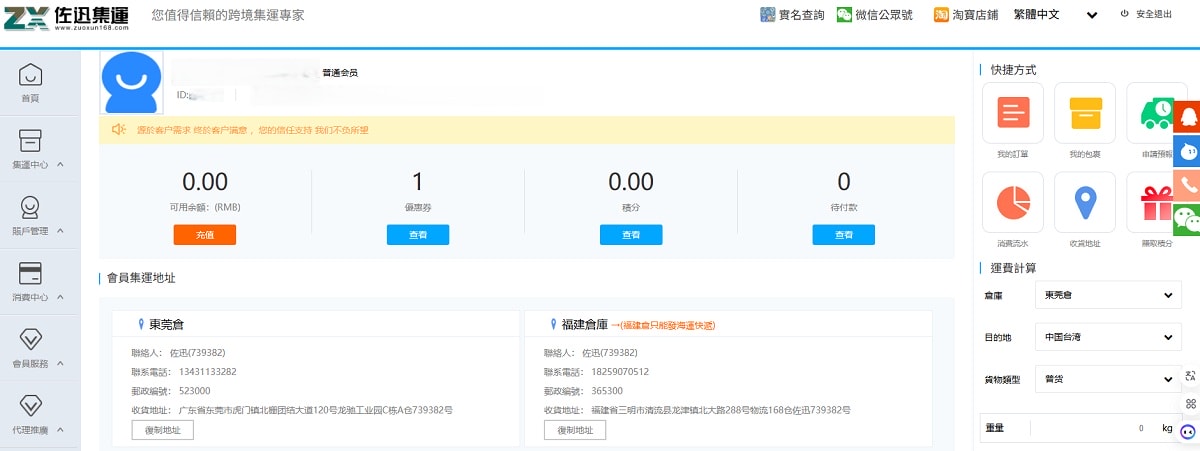Image resolution: width=1200 pixels, height=451 pixels.
Task: Click the speaker announcement icon
Action: 118,129
